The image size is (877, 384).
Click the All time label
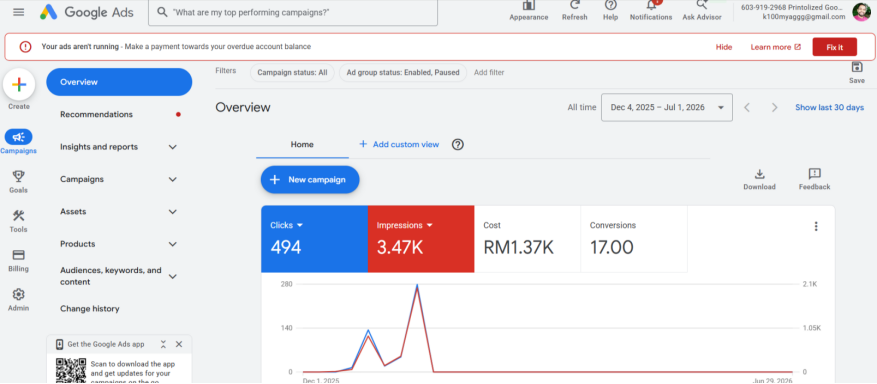(582, 107)
